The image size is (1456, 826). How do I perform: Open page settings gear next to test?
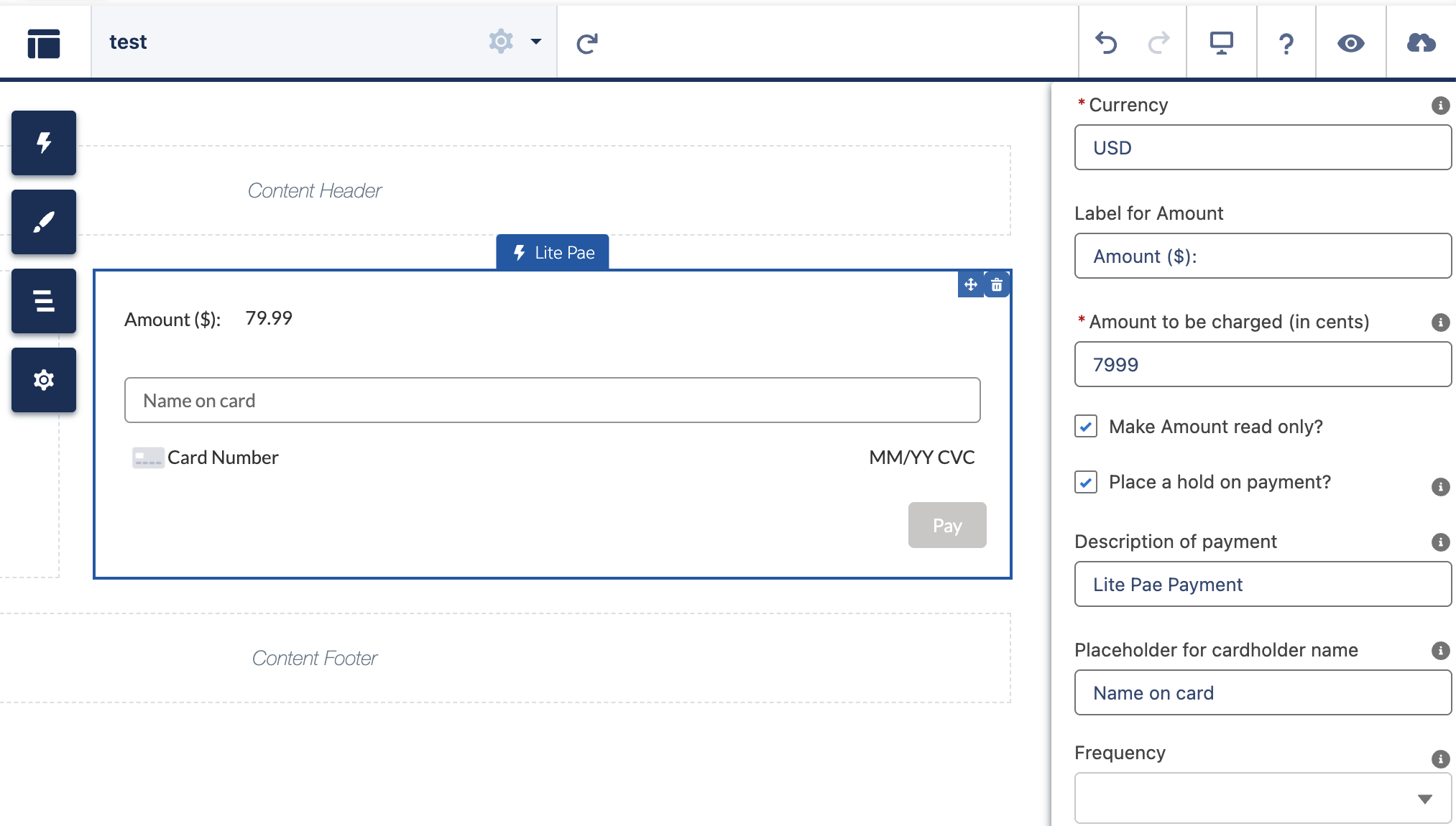pyautogui.click(x=501, y=42)
